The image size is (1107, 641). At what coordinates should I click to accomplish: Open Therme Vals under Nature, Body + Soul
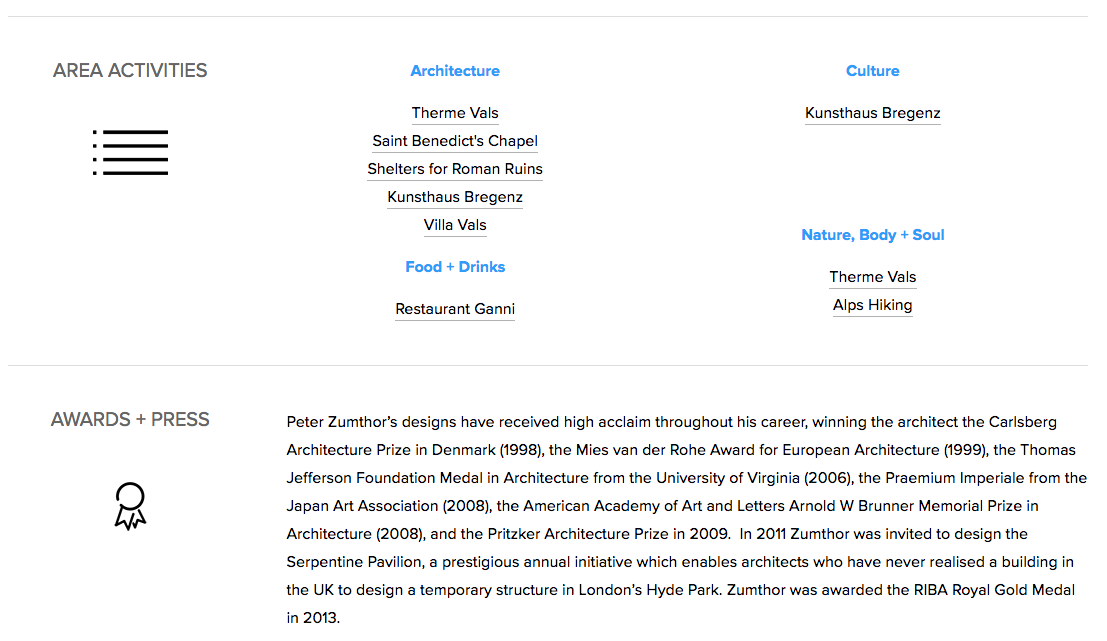click(873, 277)
